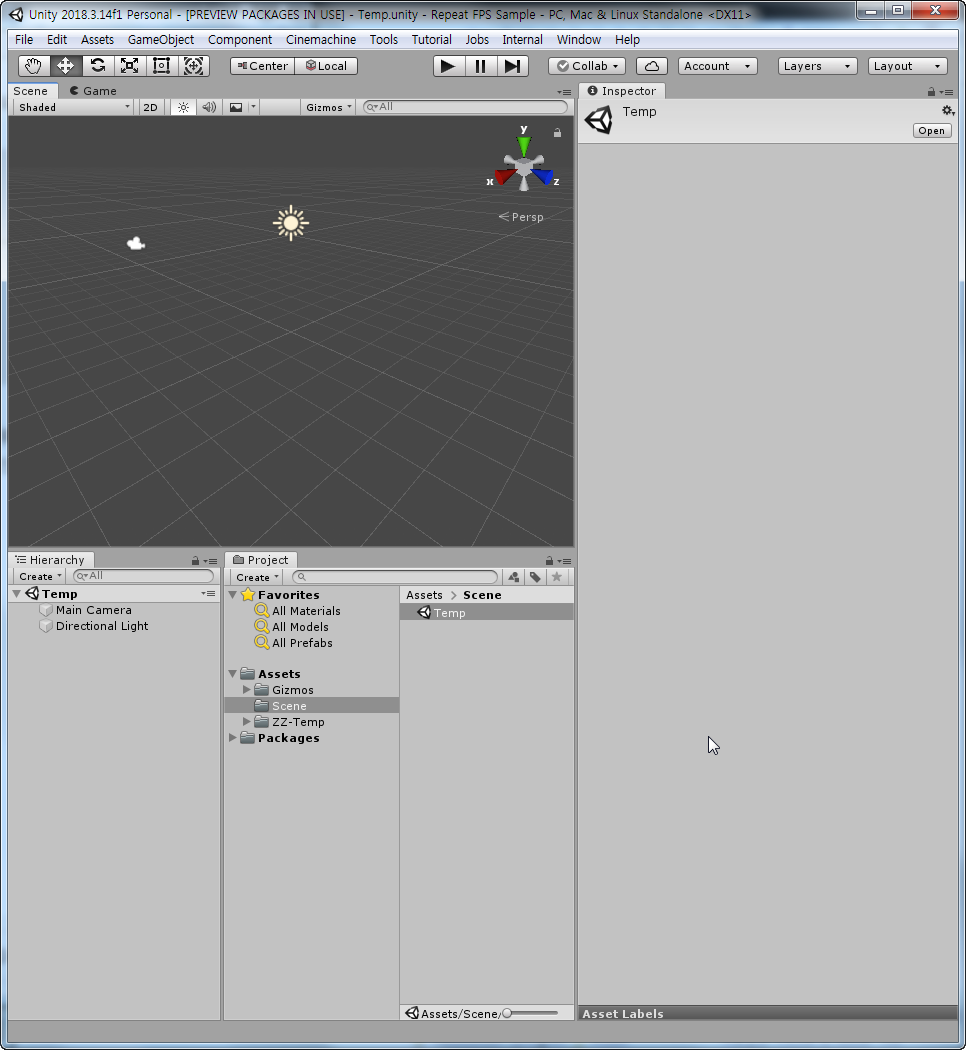Switch to the Scene tab
966x1050 pixels.
[31, 91]
